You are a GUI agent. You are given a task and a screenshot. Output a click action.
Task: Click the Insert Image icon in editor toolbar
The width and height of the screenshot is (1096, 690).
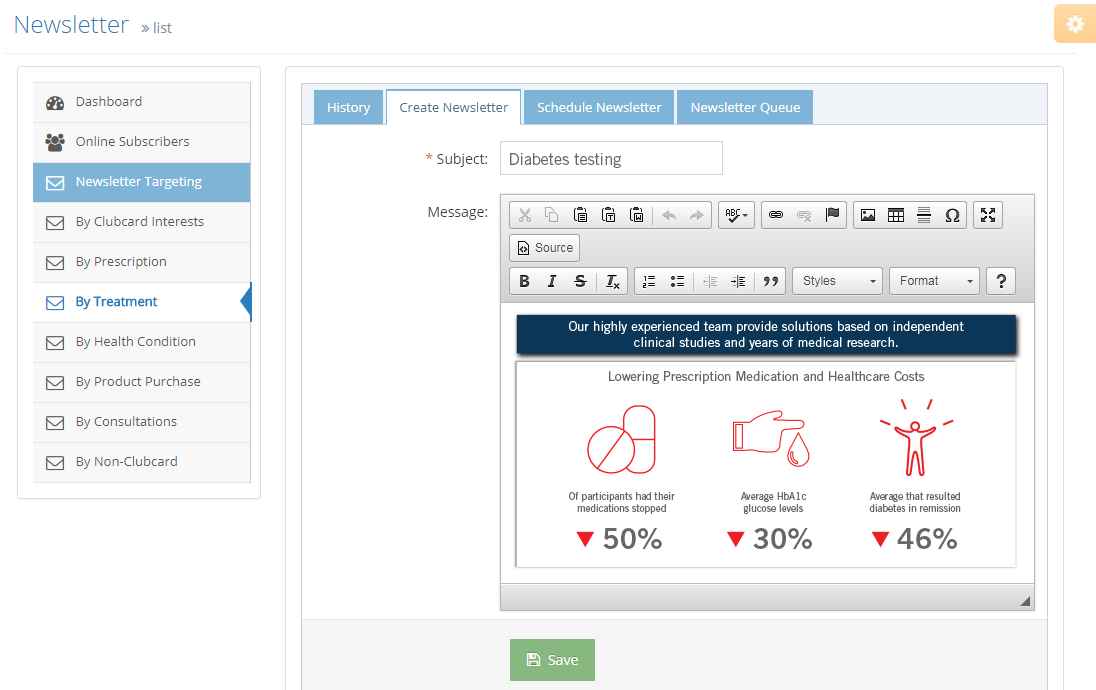coord(868,215)
